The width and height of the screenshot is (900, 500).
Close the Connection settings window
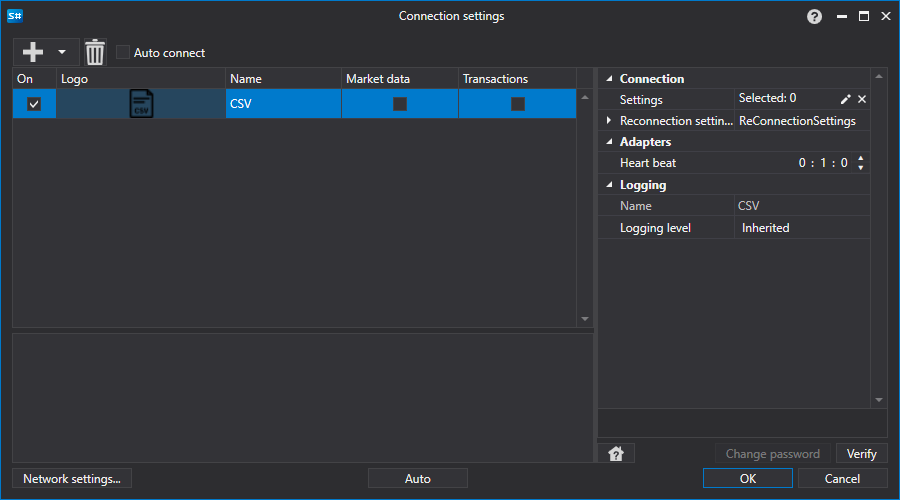886,16
